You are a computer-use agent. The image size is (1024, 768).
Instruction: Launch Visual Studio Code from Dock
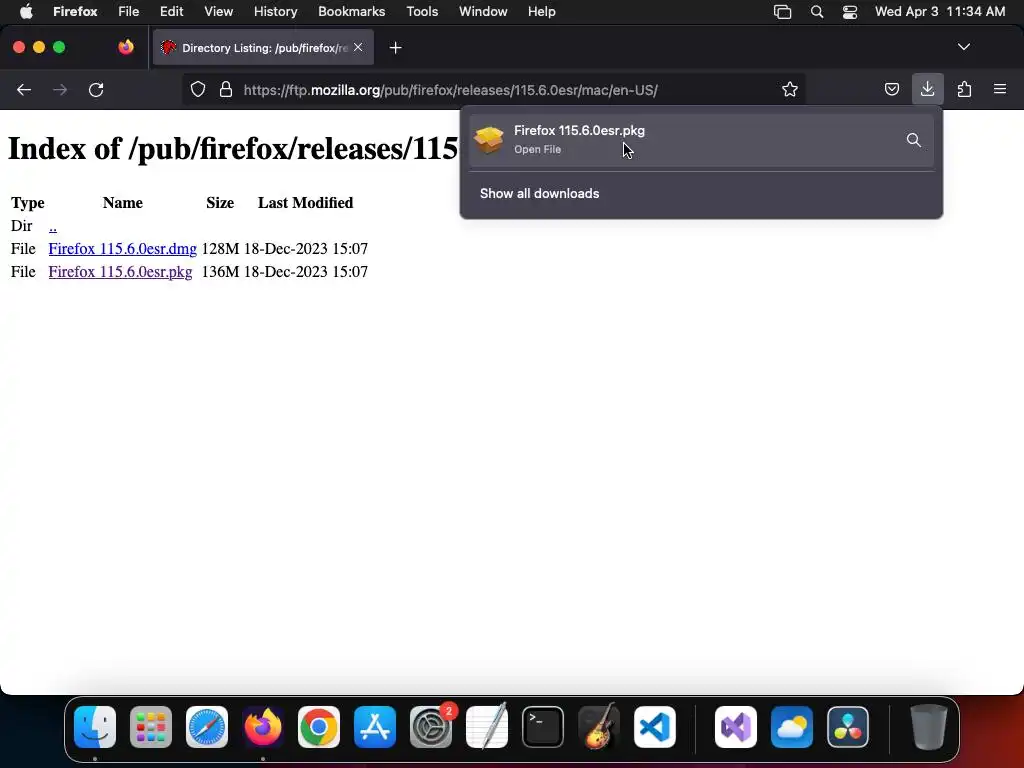click(655, 727)
